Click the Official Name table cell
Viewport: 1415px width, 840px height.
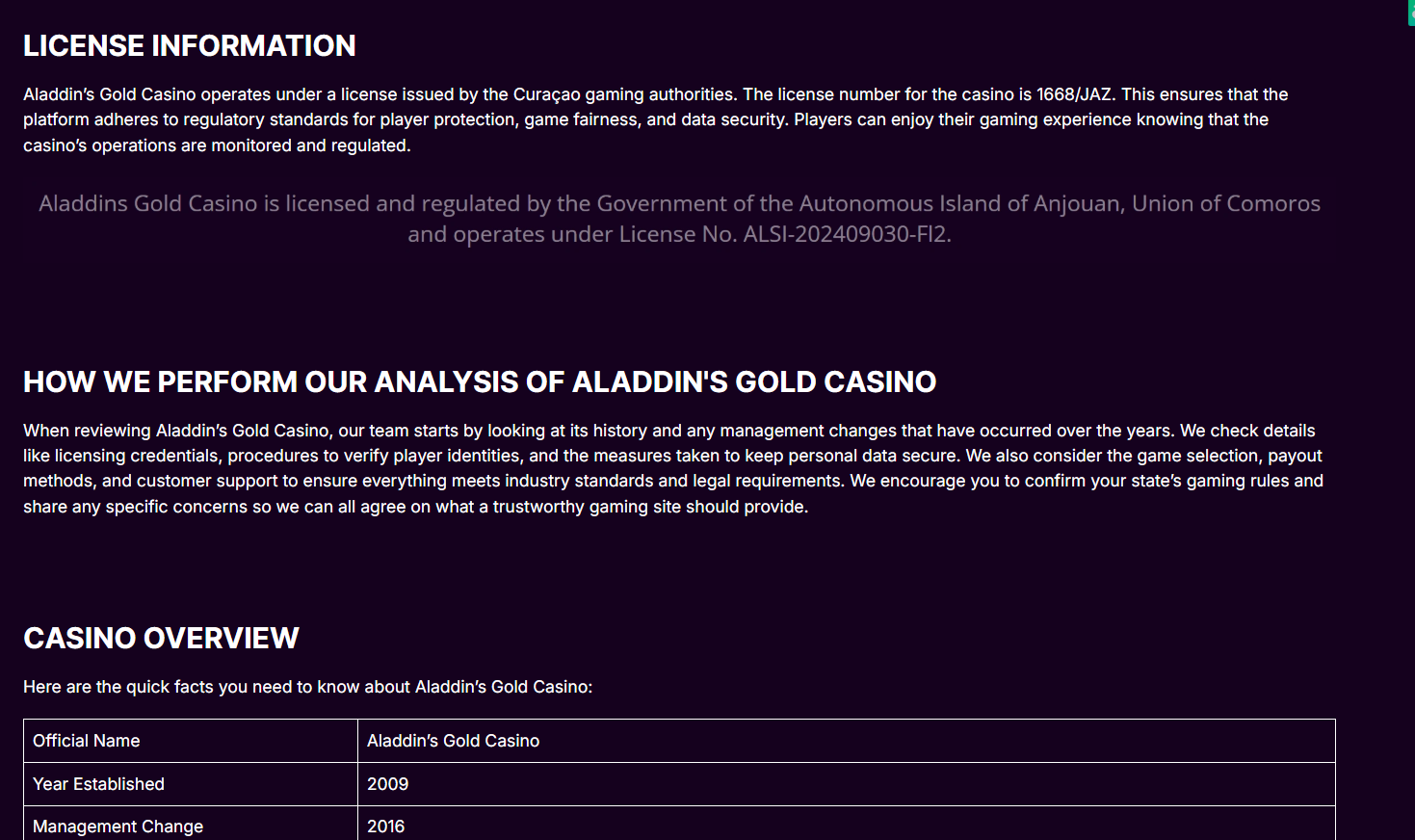click(x=87, y=741)
